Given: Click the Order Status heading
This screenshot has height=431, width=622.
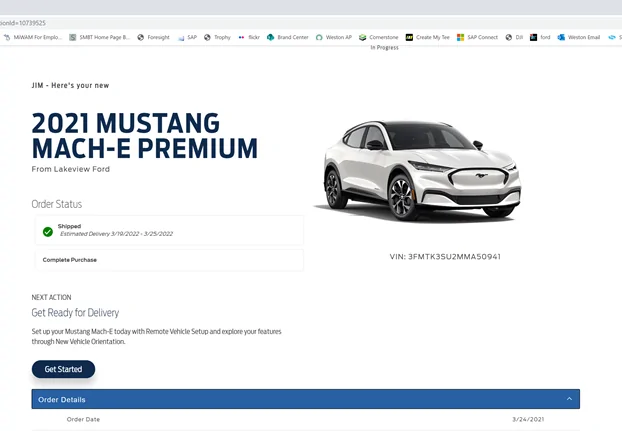Looking at the screenshot, I should click(57, 204).
